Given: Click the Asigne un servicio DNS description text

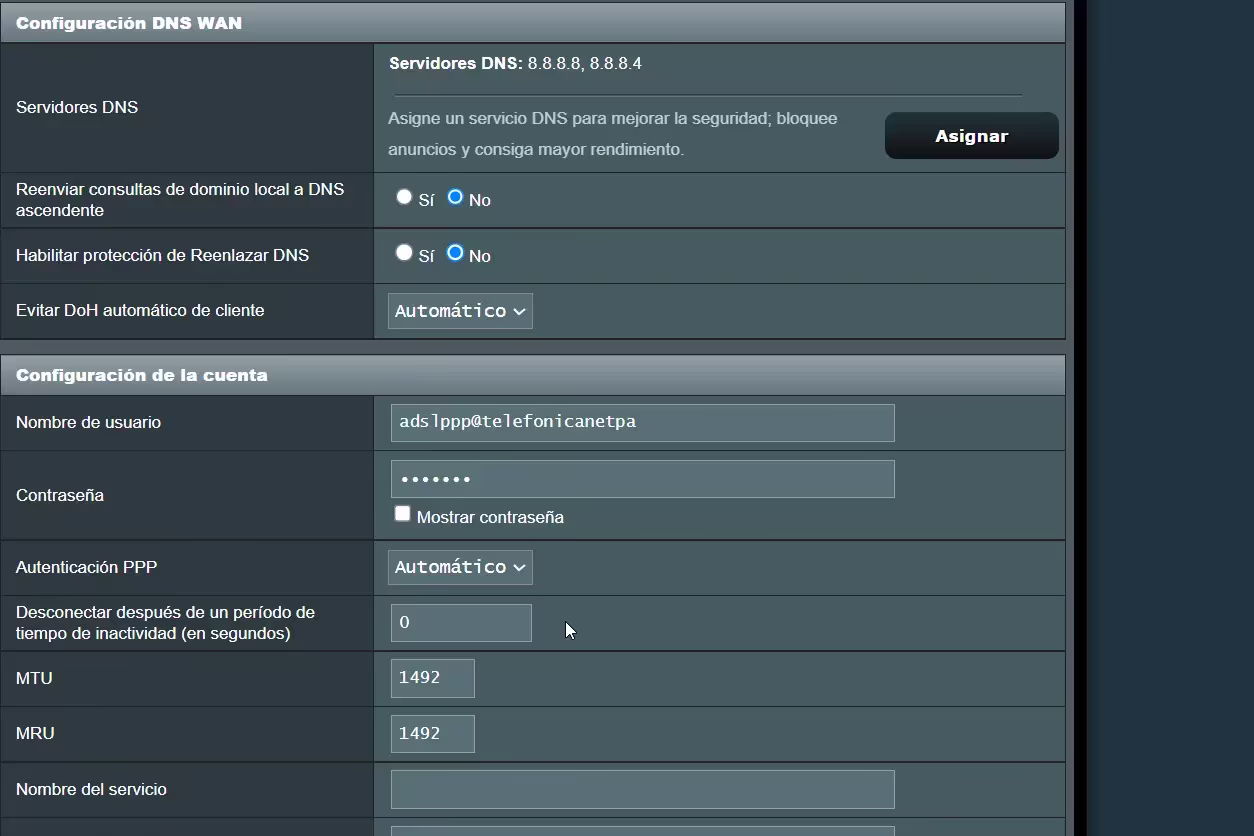Looking at the screenshot, I should click(613, 134).
